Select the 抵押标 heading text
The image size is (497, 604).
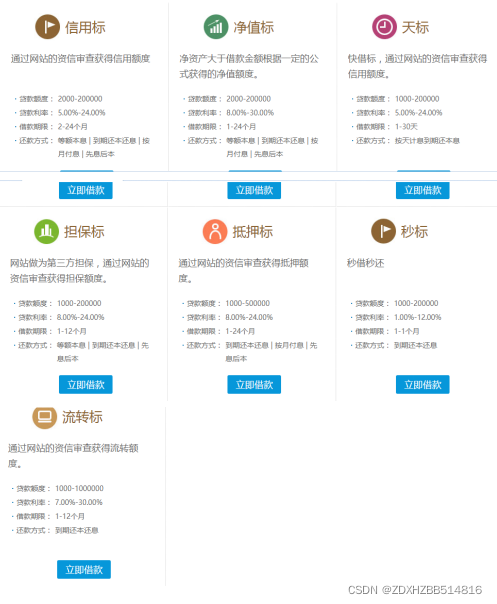click(253, 232)
